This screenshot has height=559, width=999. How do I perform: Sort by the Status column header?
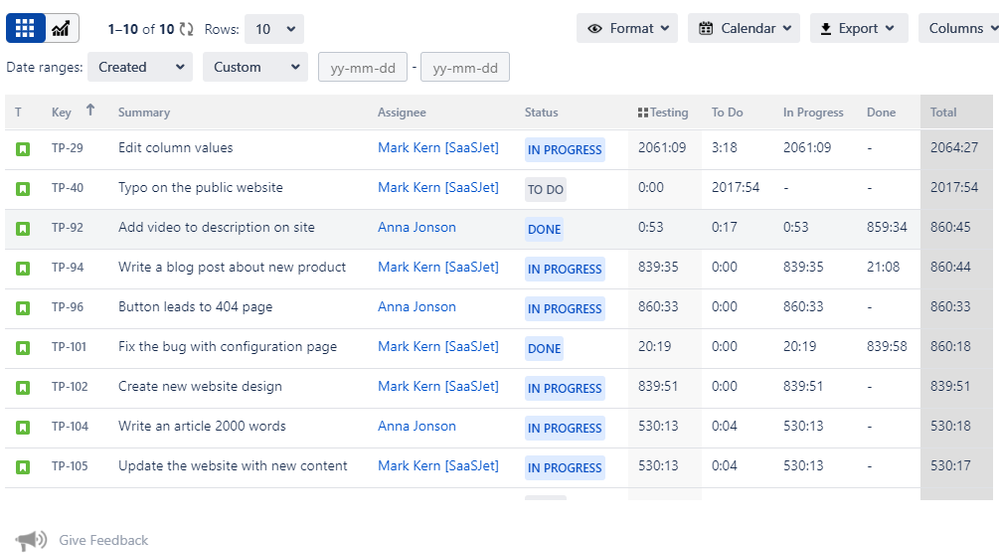coord(541,112)
